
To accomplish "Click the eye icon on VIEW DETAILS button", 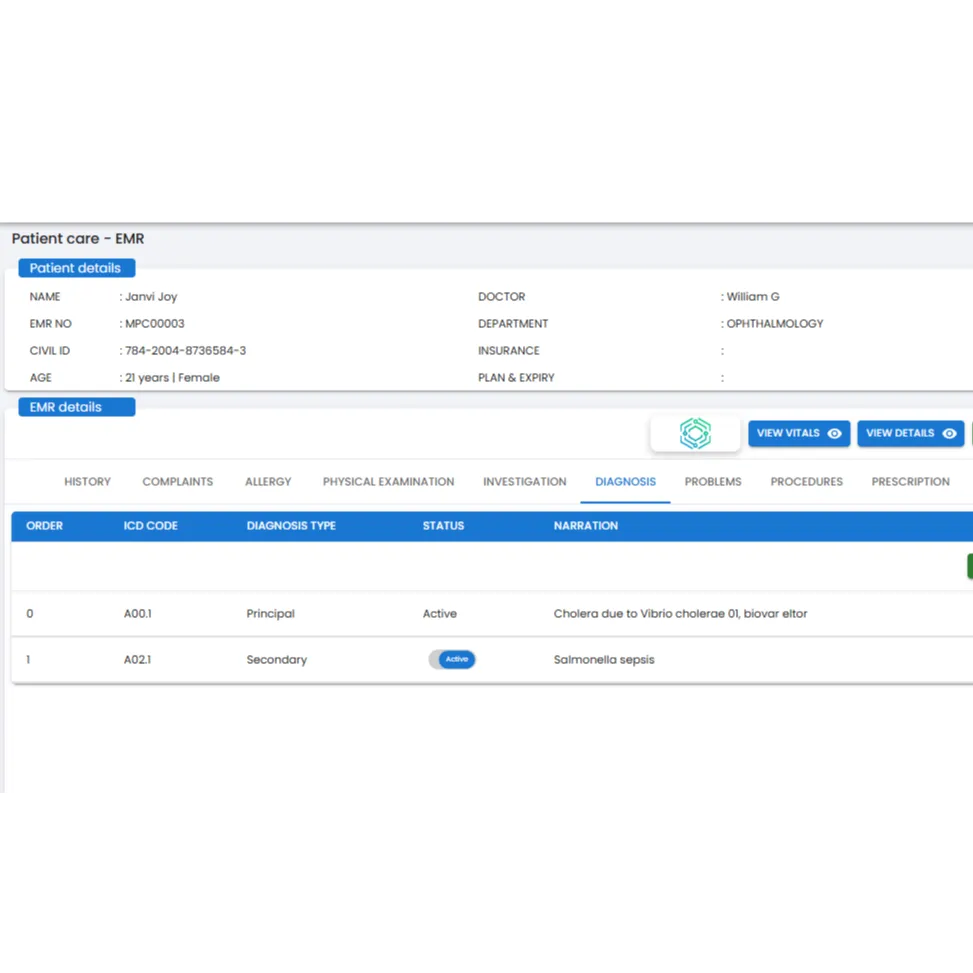I will coord(948,433).
